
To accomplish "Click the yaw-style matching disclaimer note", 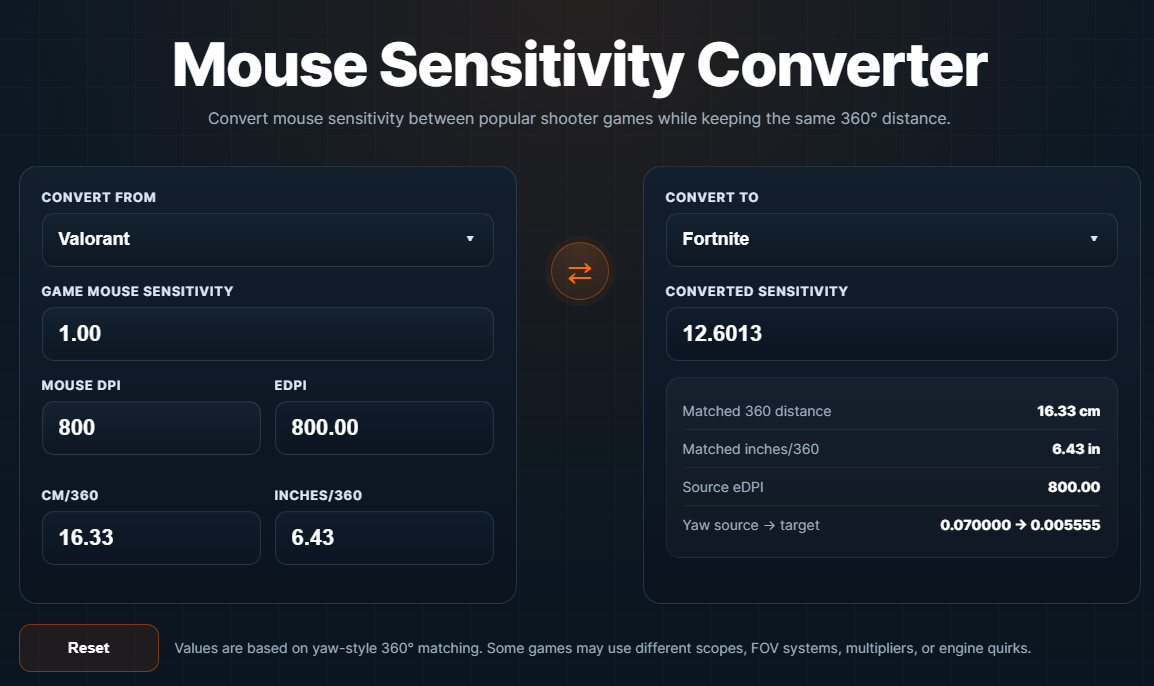I will click(x=602, y=648).
